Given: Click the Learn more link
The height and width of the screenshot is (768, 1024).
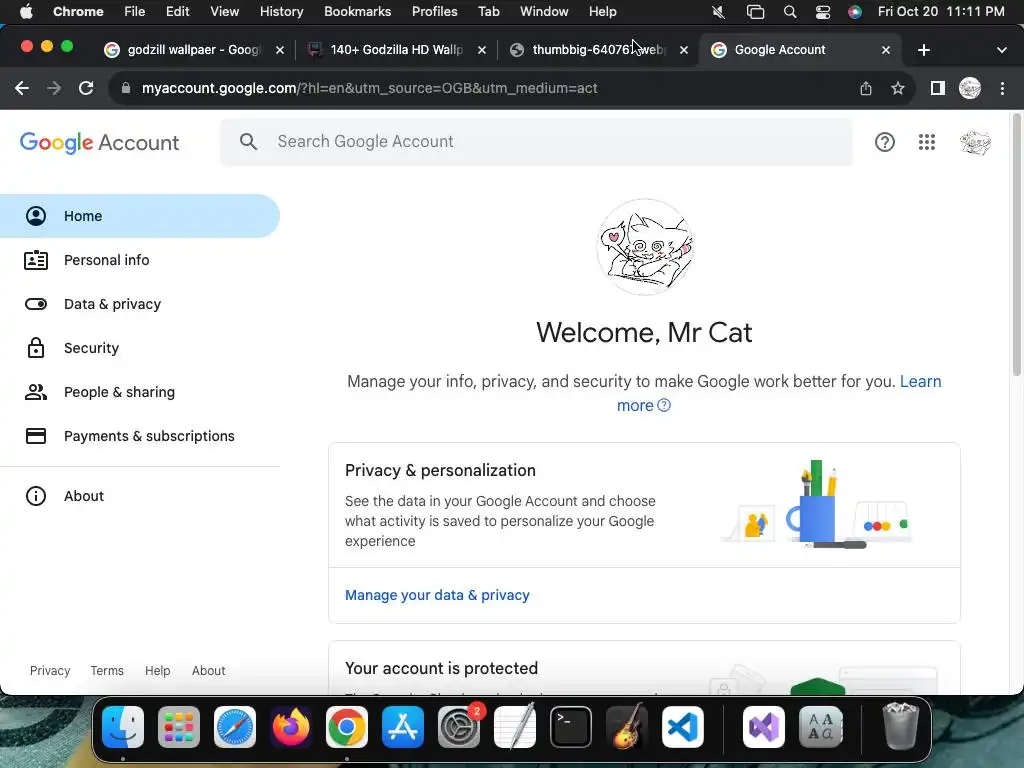Looking at the screenshot, I should (921, 381).
